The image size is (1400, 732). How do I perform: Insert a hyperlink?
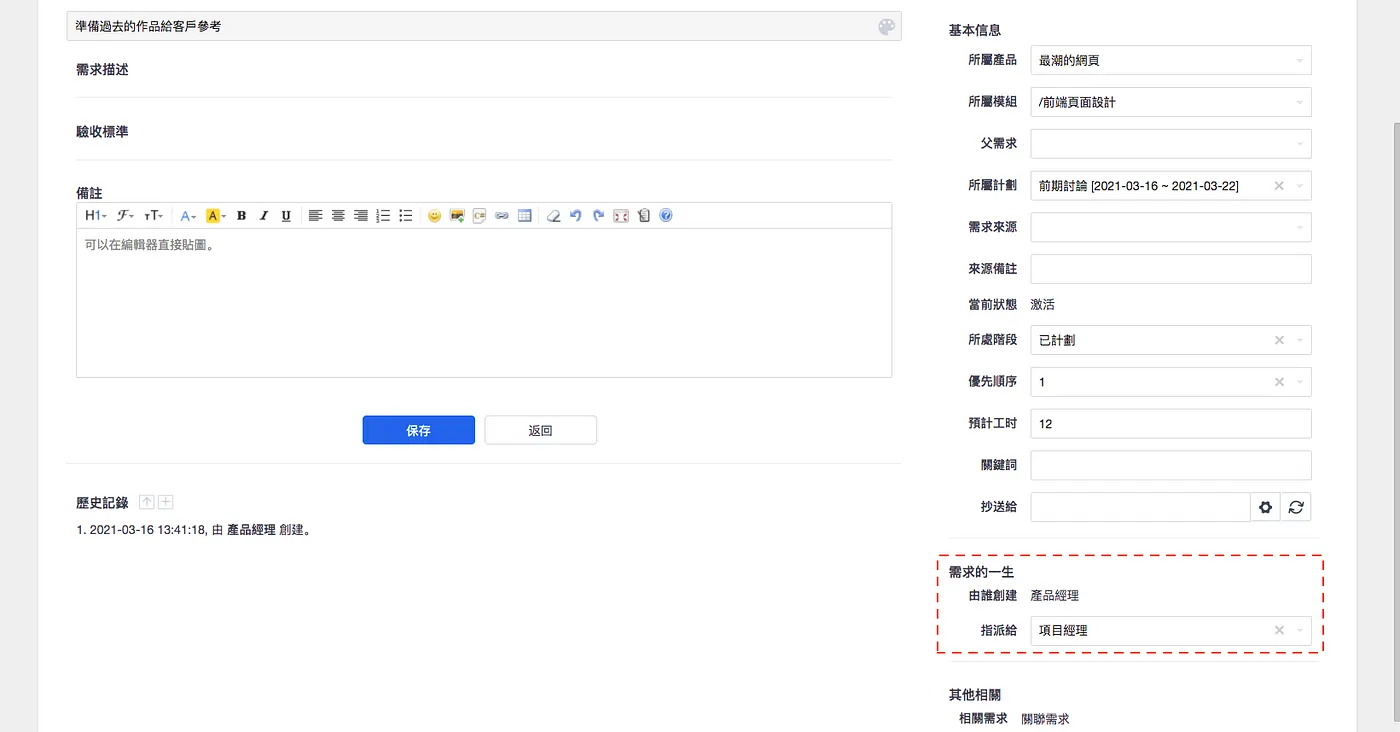[x=502, y=215]
